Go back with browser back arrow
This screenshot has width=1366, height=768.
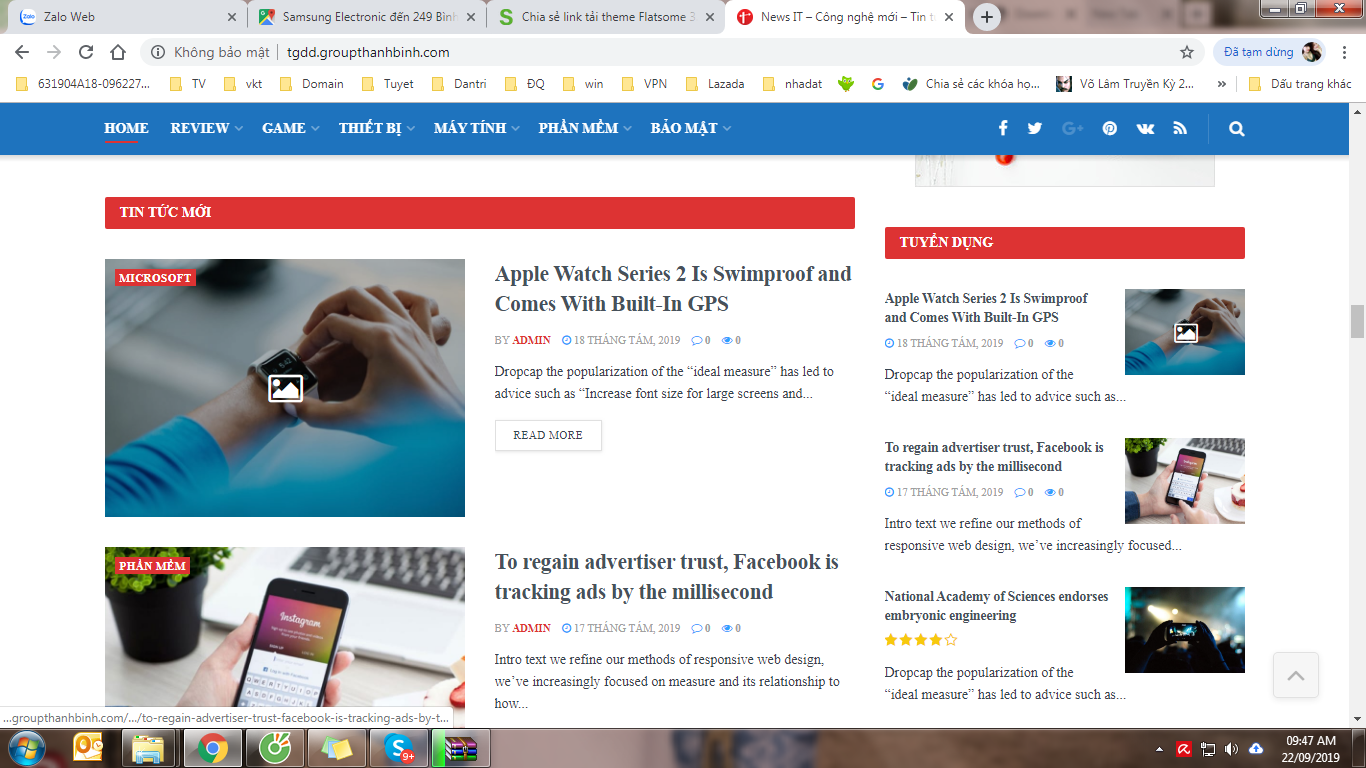click(22, 52)
